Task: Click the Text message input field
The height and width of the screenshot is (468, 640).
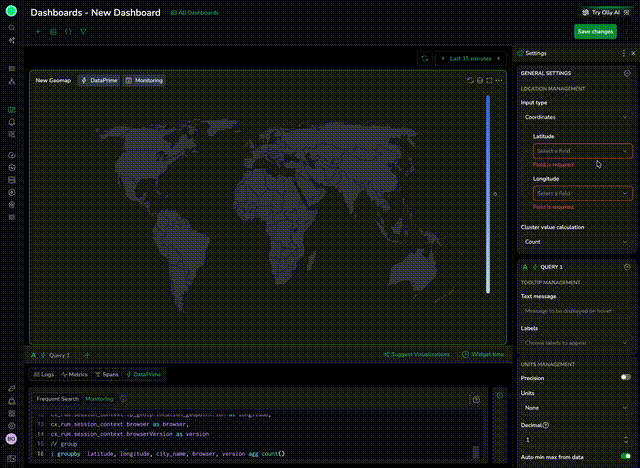Action: [x=576, y=312]
